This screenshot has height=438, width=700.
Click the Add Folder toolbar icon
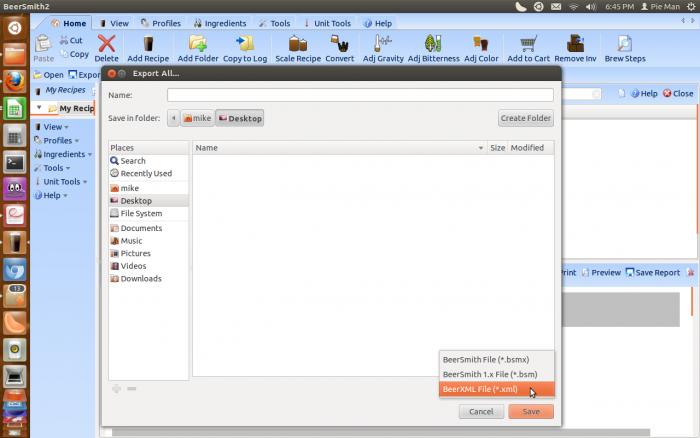click(x=198, y=48)
